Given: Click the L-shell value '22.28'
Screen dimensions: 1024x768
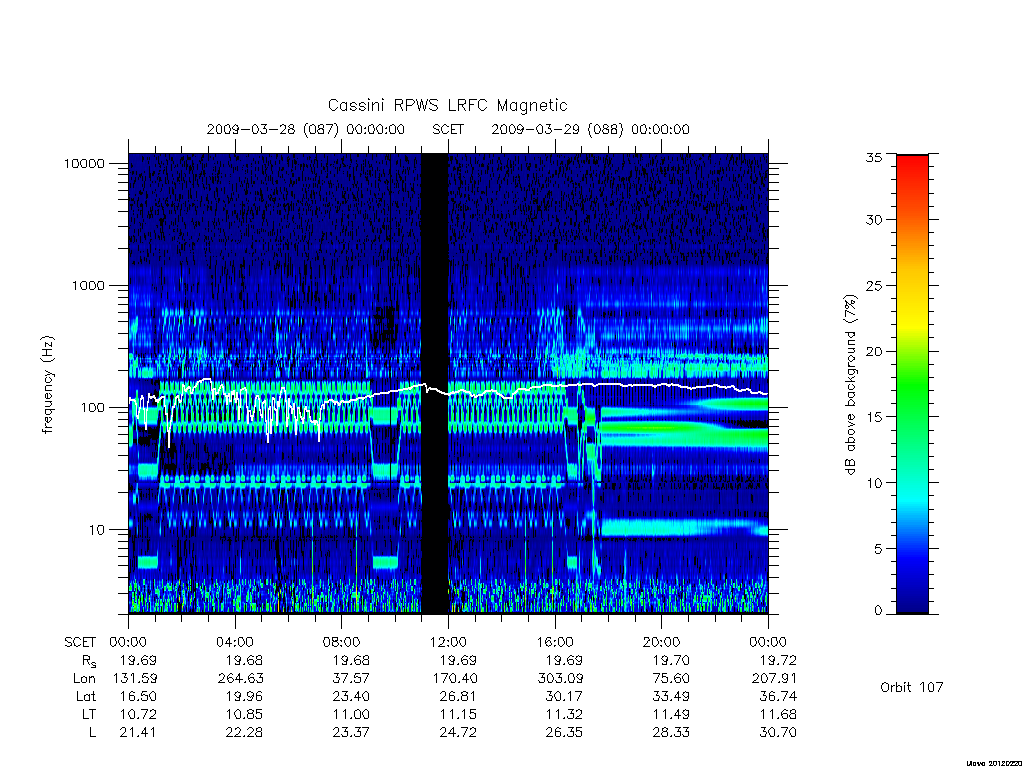Looking at the screenshot, I should coord(244,733).
